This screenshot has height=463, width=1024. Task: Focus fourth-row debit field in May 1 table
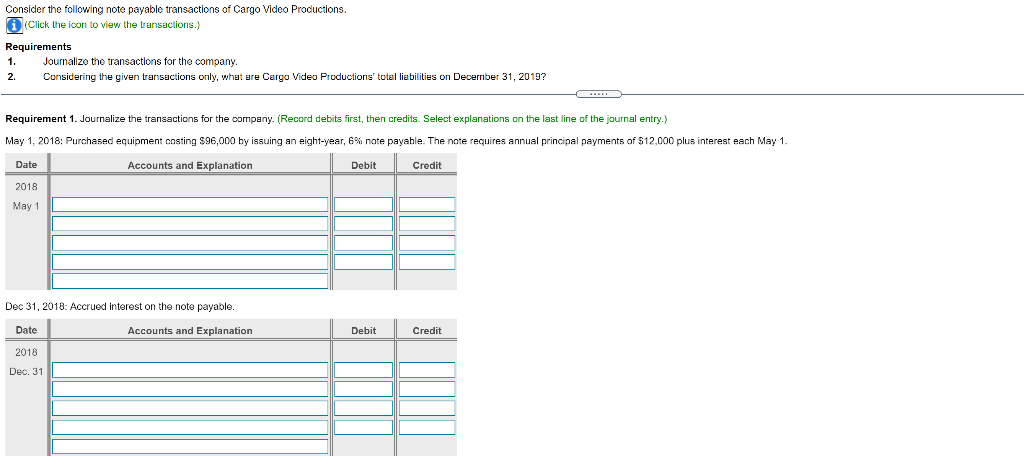click(x=364, y=262)
